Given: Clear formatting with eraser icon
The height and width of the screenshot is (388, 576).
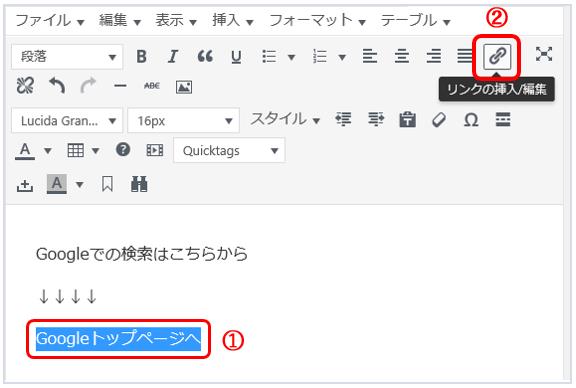Looking at the screenshot, I should (439, 120).
